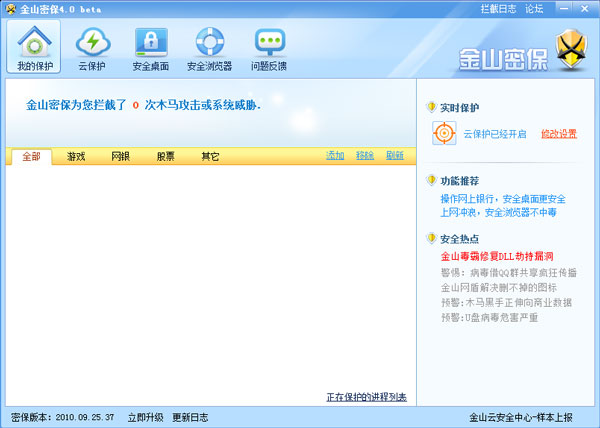
Task: Click the 金山密保 shield logo
Action: pos(571,50)
